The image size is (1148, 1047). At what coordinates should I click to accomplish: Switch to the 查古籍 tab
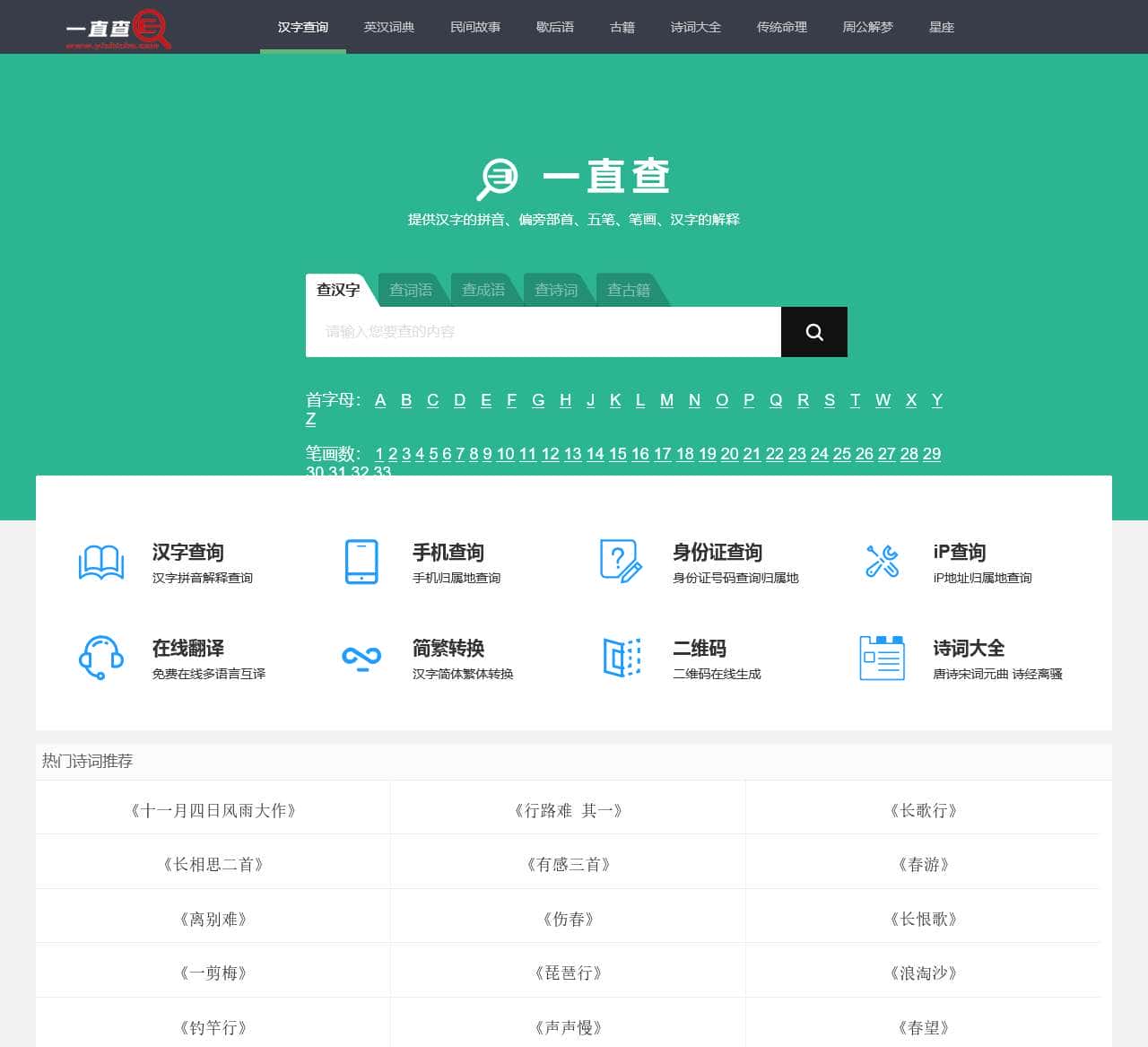pyautogui.click(x=628, y=289)
